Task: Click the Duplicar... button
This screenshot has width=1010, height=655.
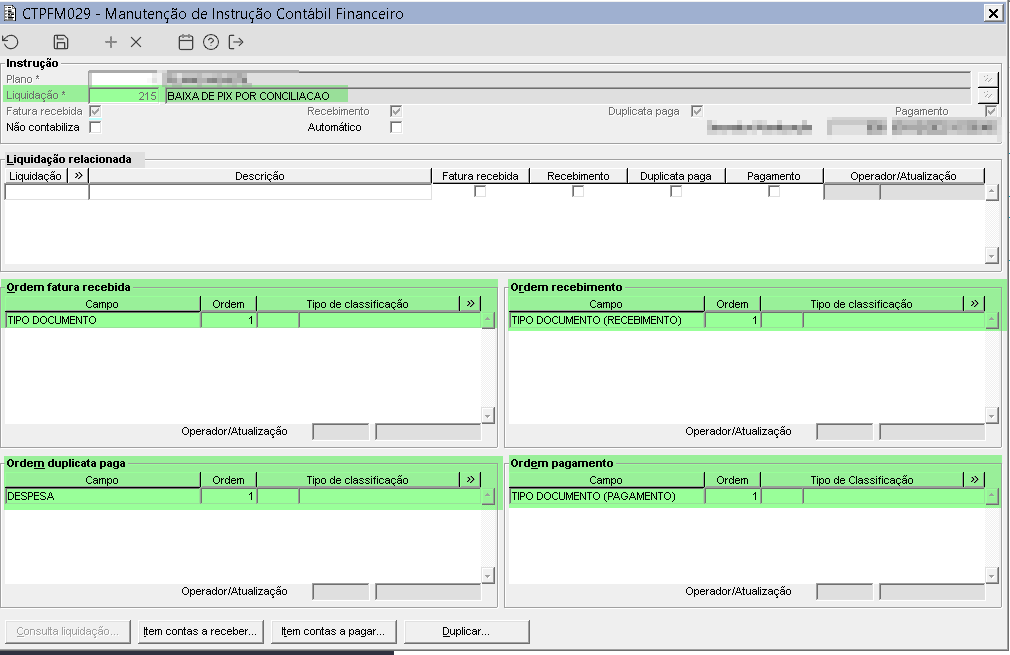Action: [466, 631]
